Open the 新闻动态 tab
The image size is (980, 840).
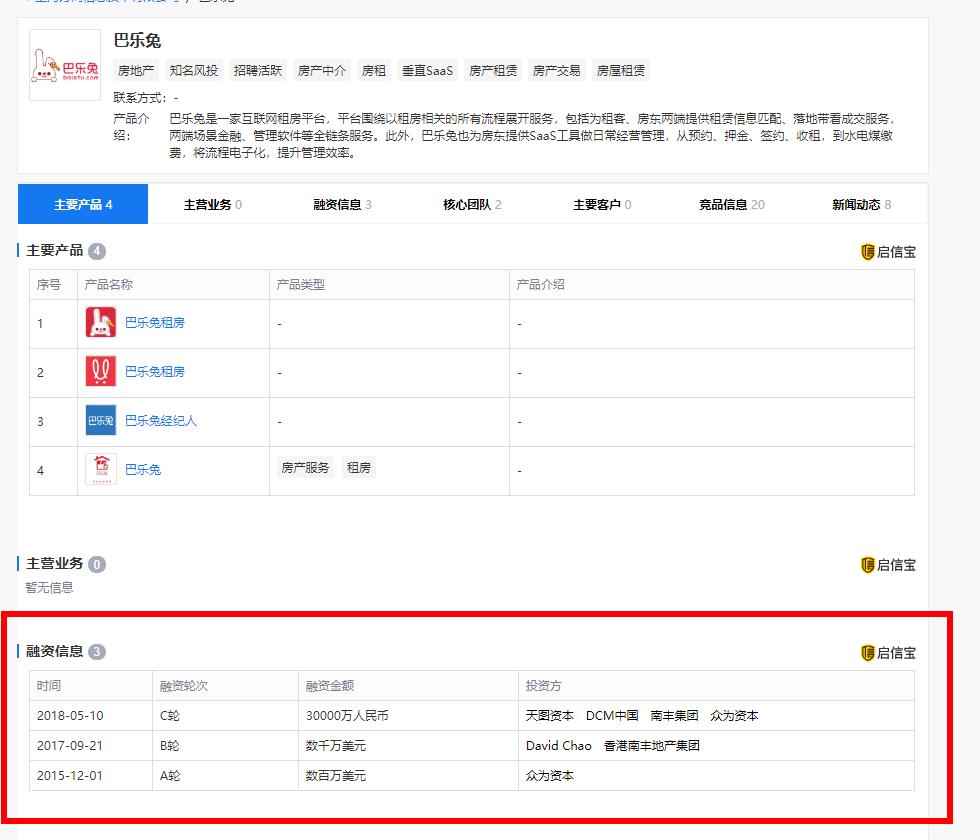pos(861,204)
